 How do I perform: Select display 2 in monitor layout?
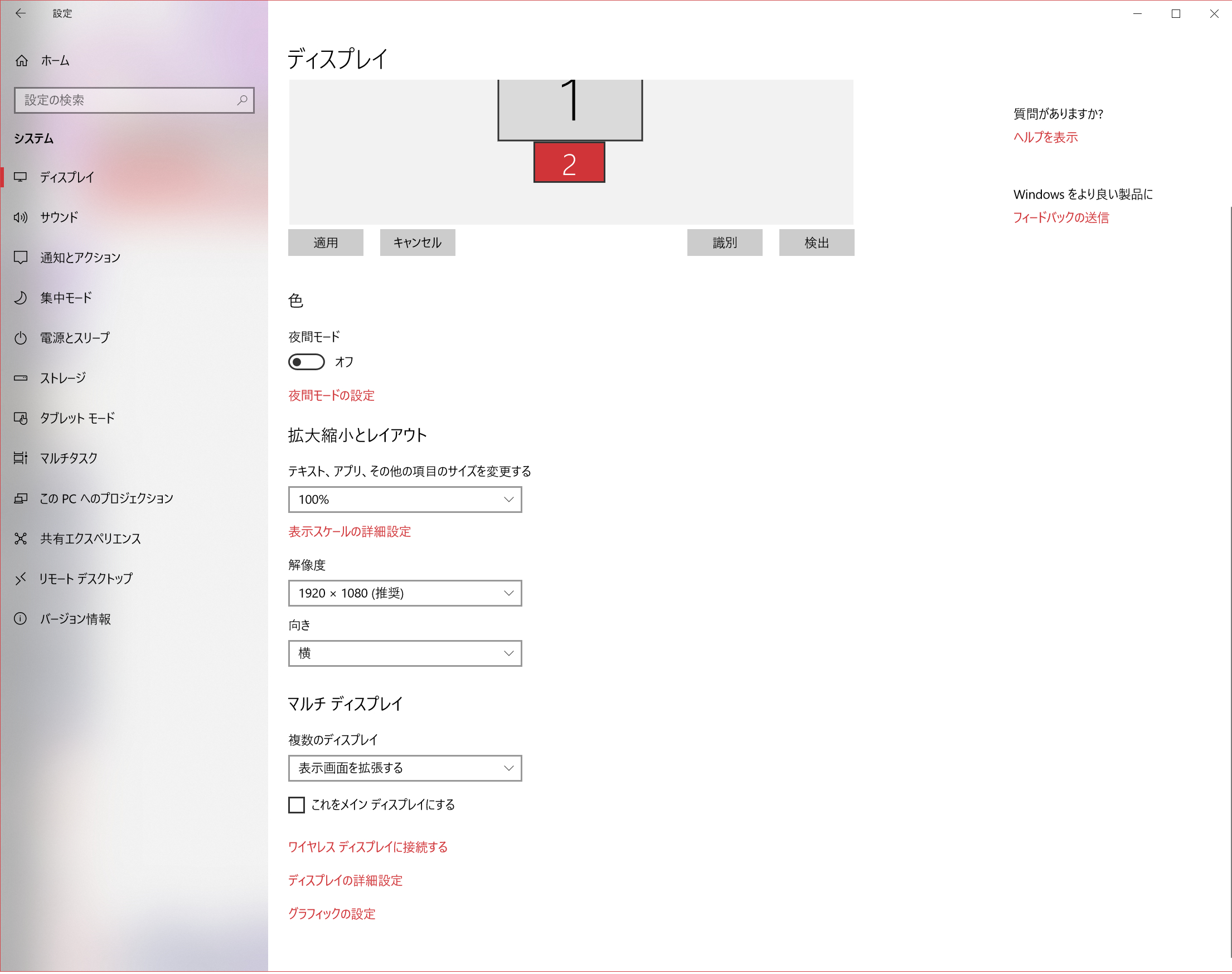pyautogui.click(x=569, y=163)
